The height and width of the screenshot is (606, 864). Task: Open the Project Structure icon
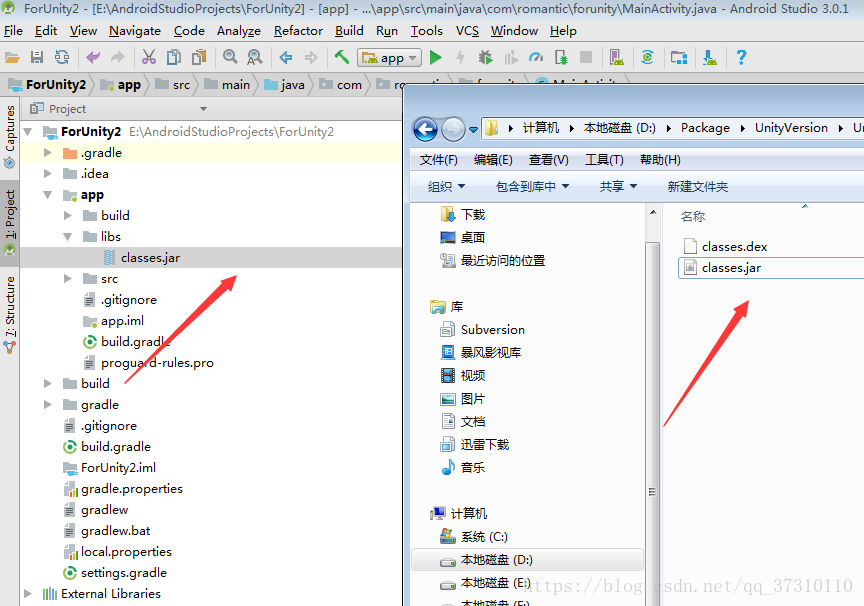(x=679, y=57)
